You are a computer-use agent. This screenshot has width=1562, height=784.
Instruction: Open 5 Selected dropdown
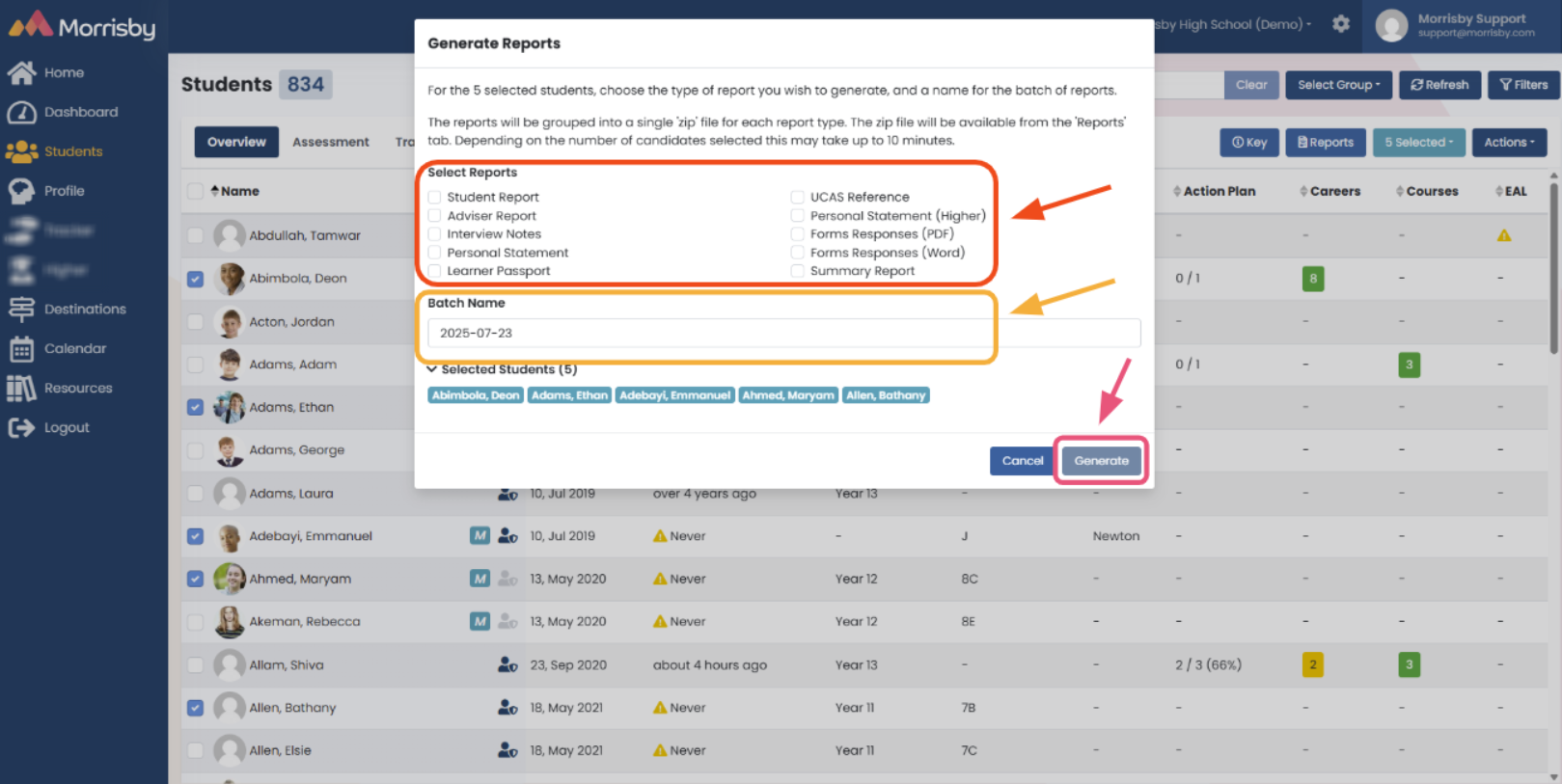[1418, 143]
